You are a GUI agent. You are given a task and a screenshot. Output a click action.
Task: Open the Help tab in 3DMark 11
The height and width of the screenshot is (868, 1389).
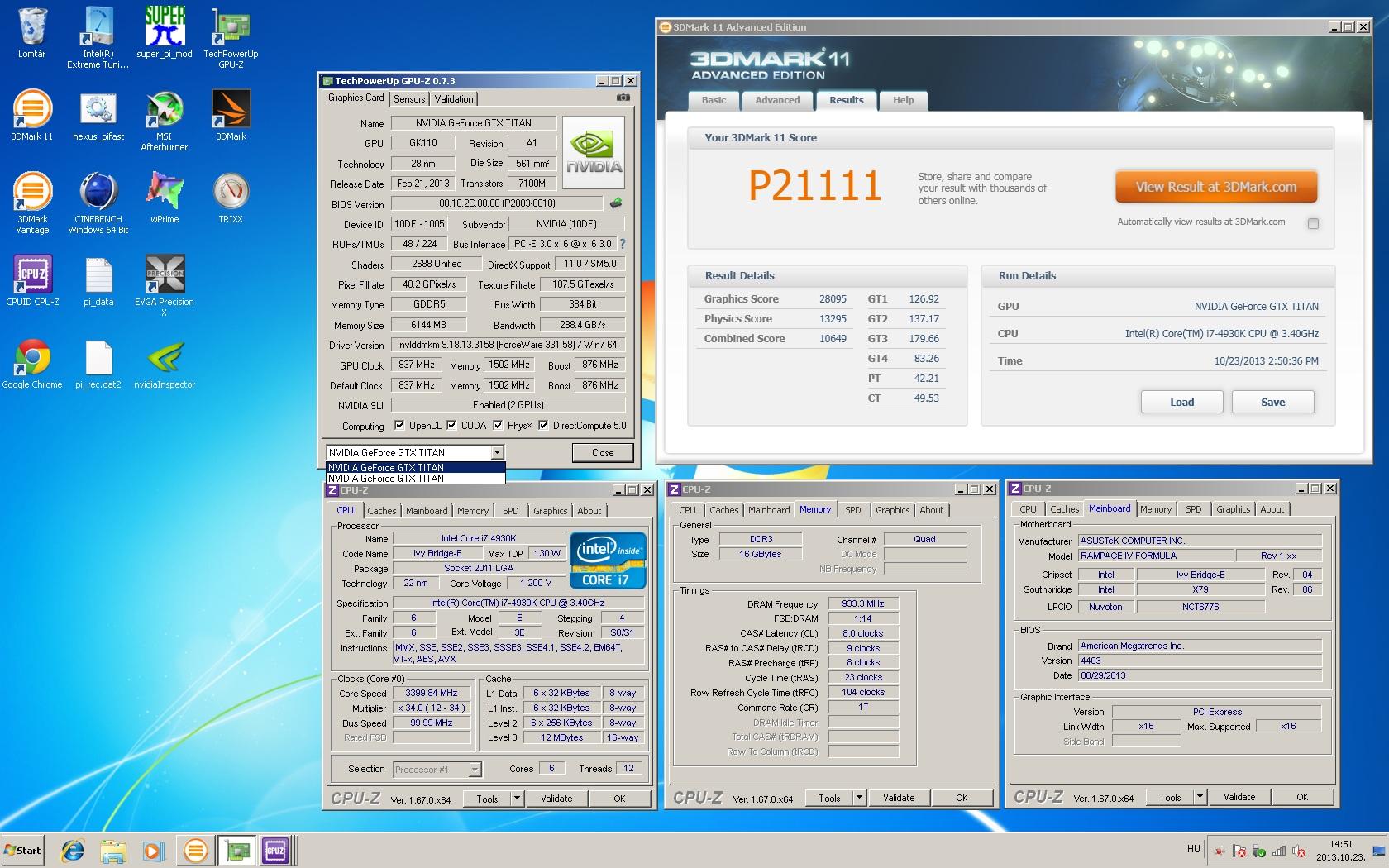tap(903, 100)
